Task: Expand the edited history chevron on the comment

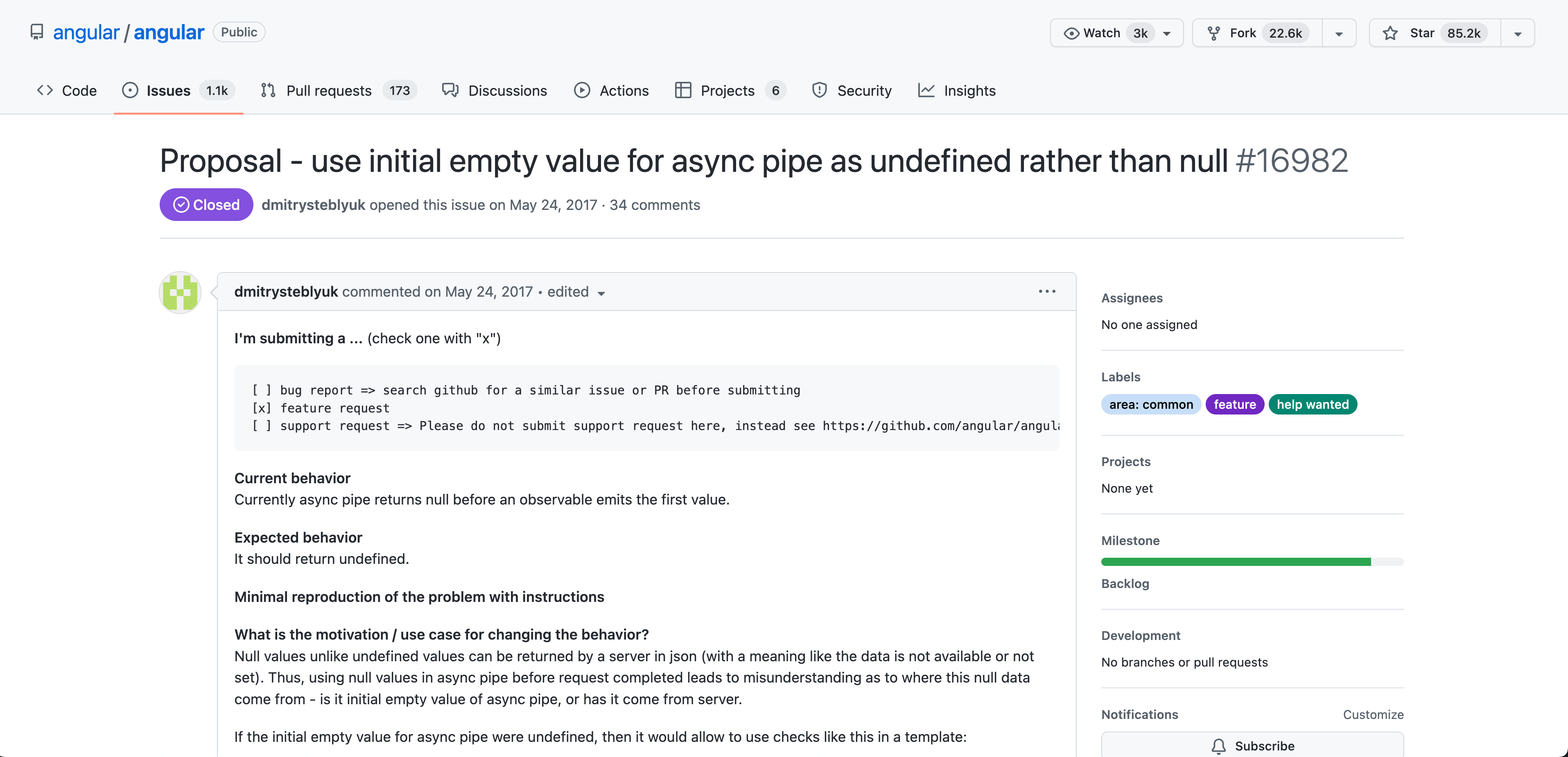Action: pyautogui.click(x=601, y=294)
